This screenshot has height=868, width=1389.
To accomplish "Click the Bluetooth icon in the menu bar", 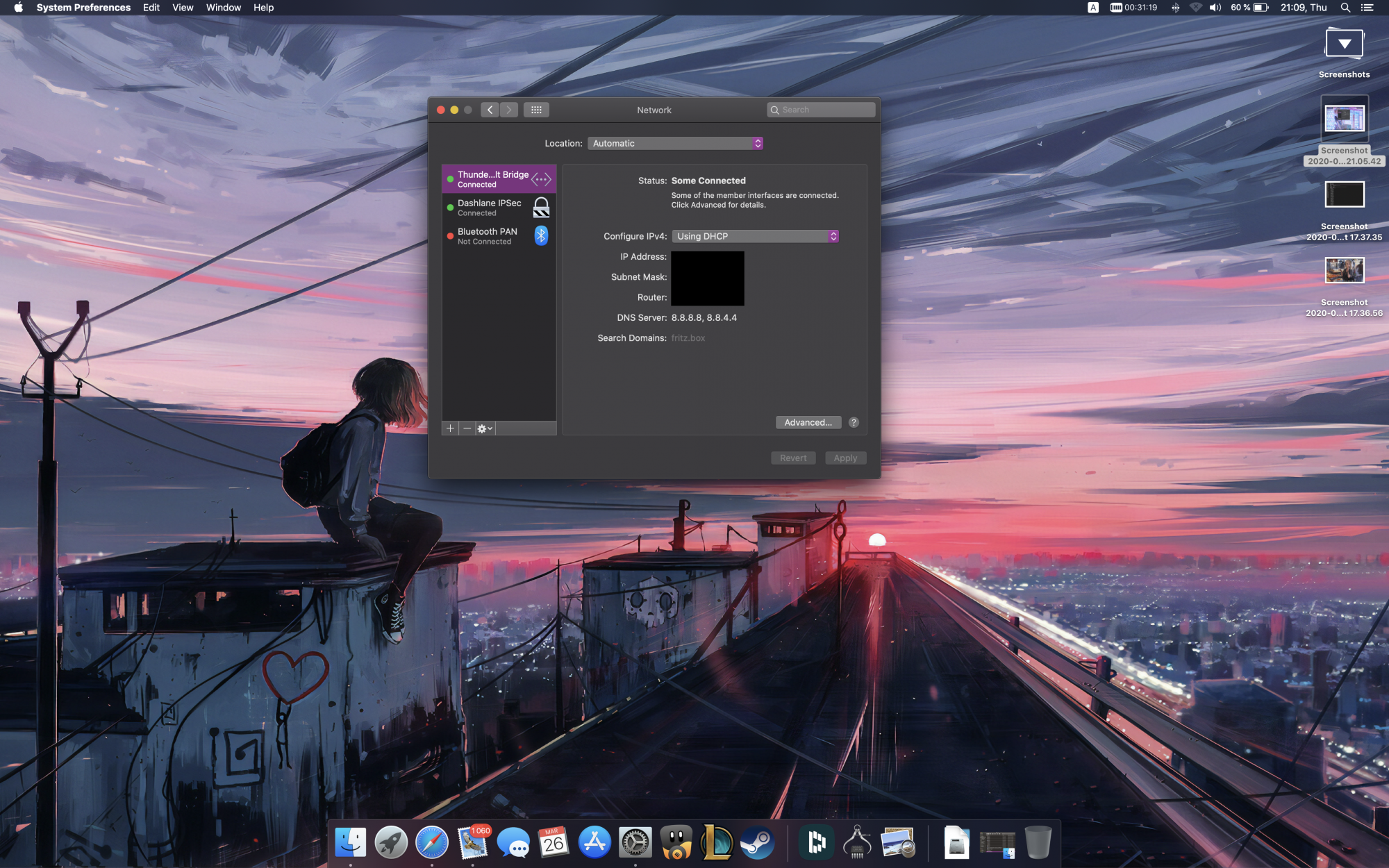I will [1175, 8].
